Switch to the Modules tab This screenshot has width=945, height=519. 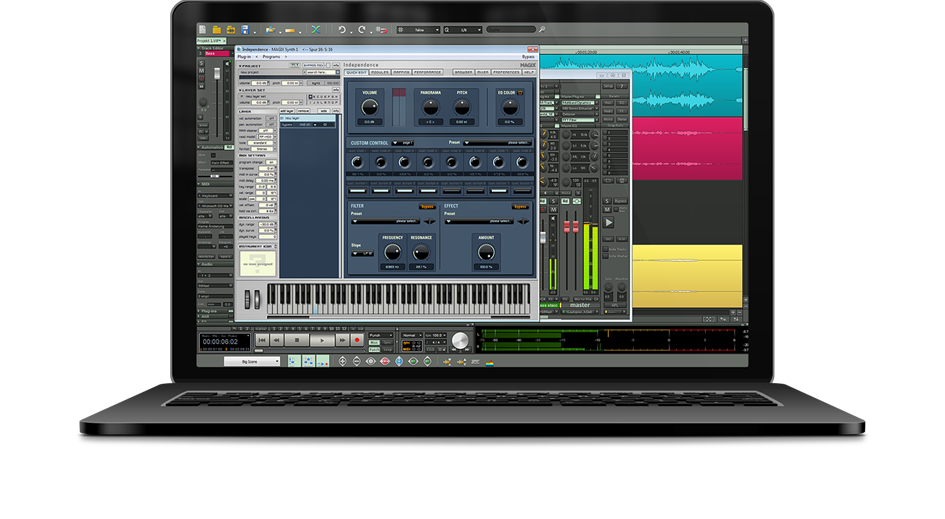click(x=380, y=72)
